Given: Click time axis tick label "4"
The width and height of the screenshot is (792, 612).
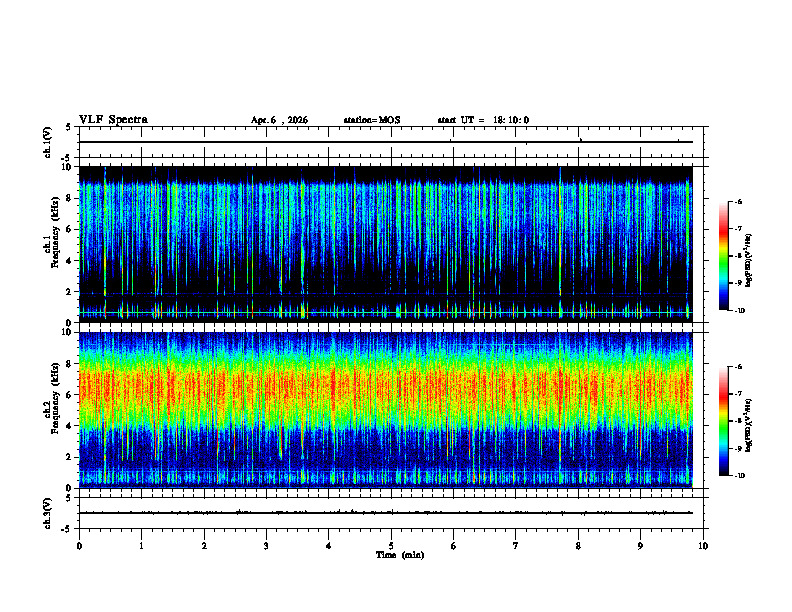Looking at the screenshot, I should pyautogui.click(x=329, y=546).
